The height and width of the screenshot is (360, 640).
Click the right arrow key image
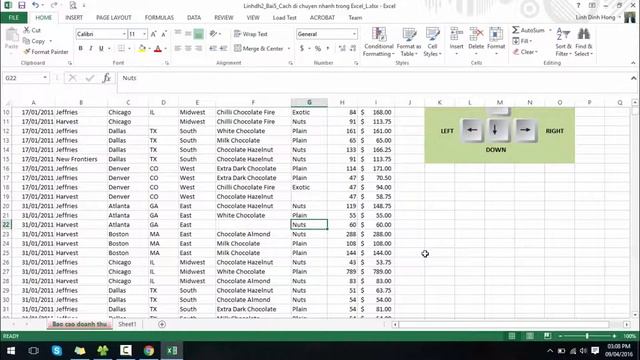click(525, 131)
